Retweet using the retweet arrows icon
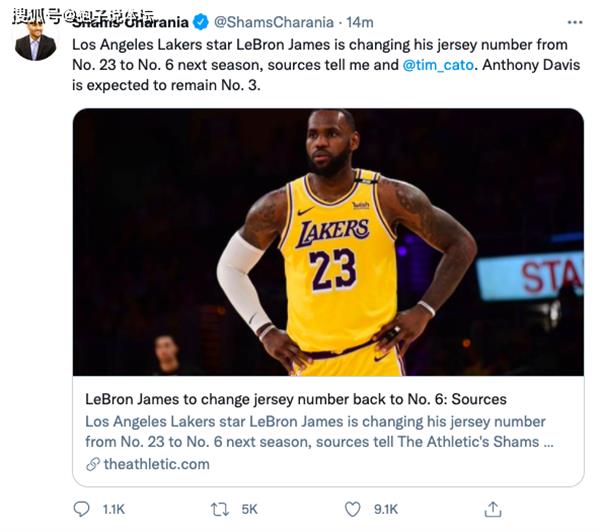The width and height of the screenshot is (600, 532). (220, 509)
